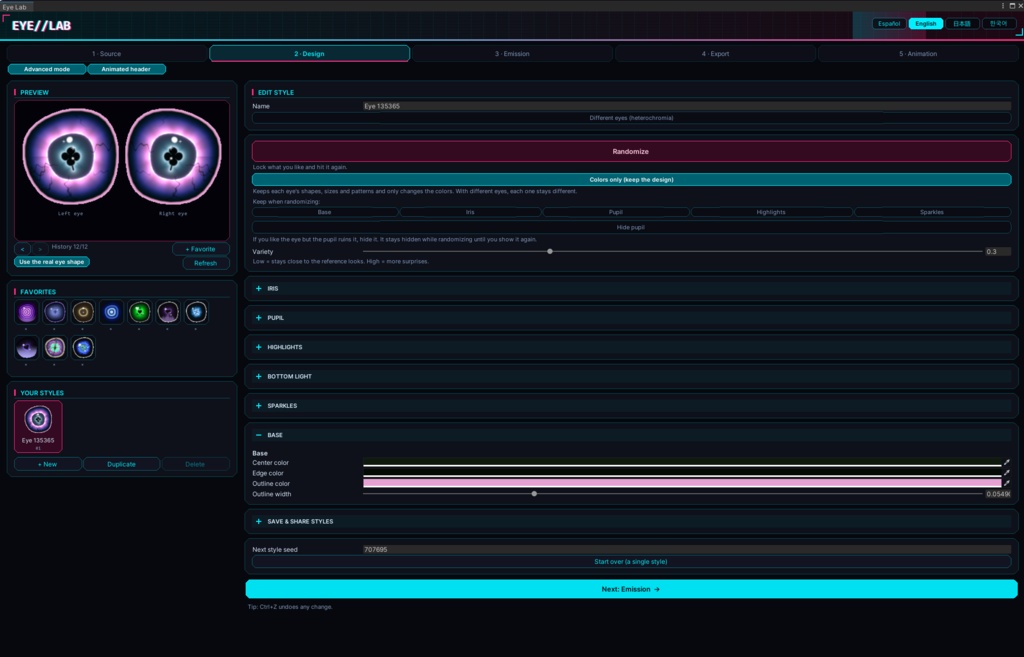Use the eyedropper beside Edge color
The height and width of the screenshot is (657, 1024).
(x=1006, y=473)
